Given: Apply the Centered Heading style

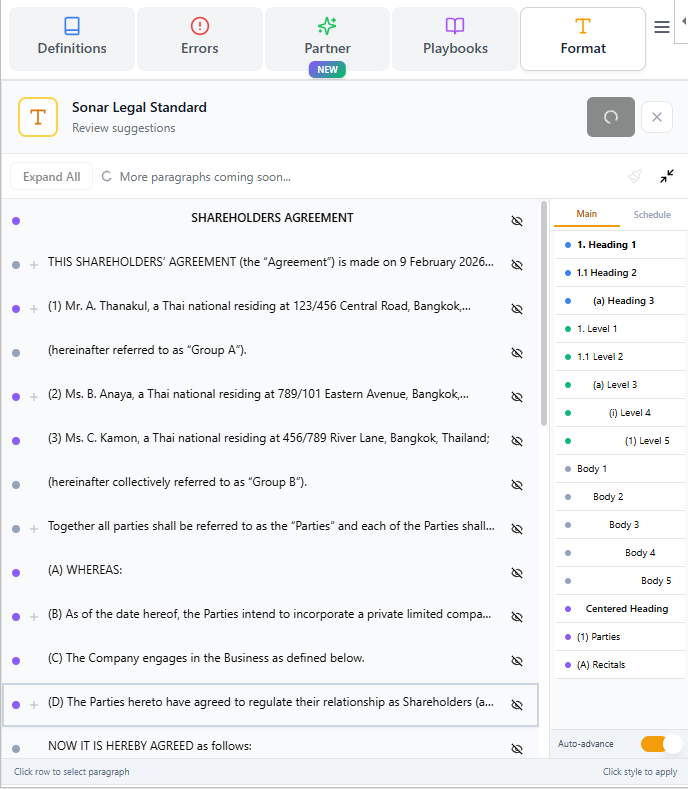Looking at the screenshot, I should (x=626, y=609).
